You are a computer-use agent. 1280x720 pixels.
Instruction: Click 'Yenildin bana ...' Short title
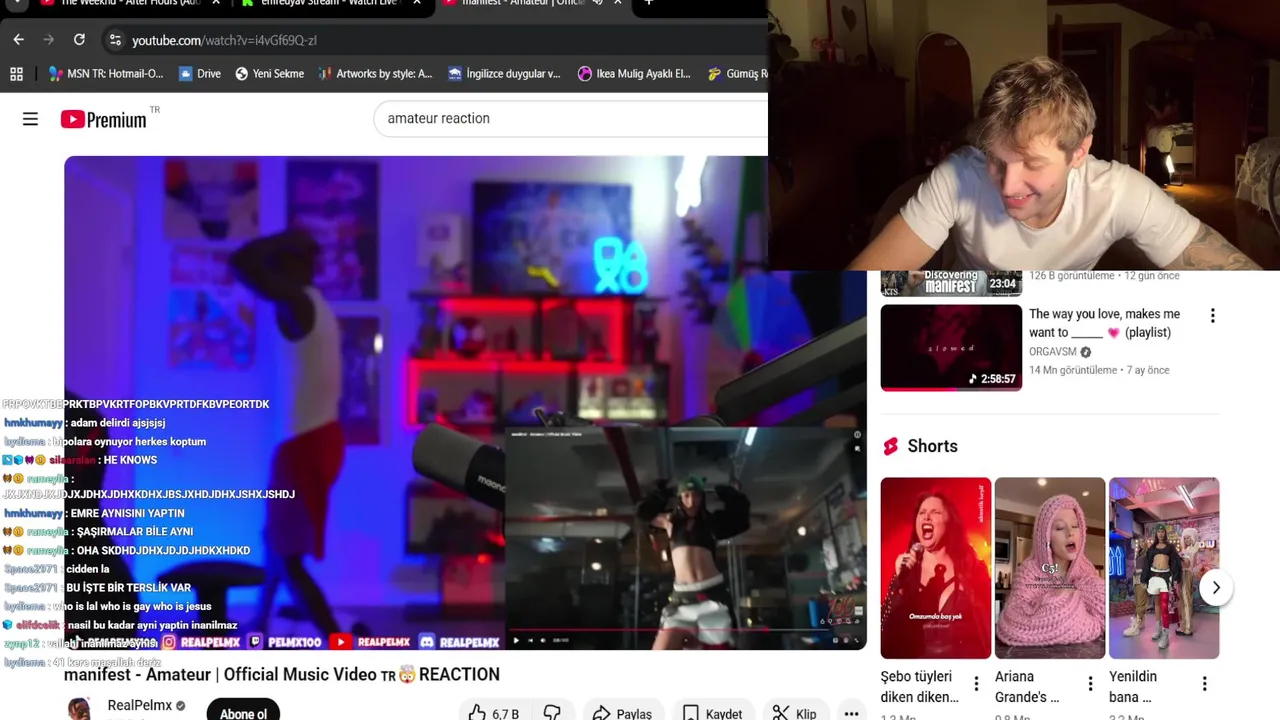pos(1133,687)
